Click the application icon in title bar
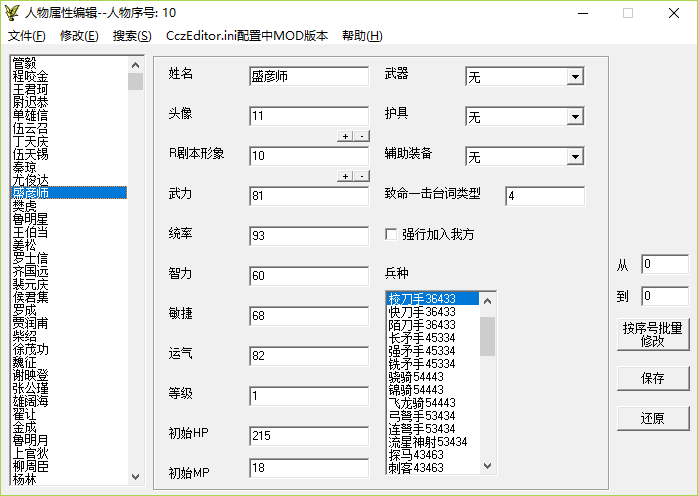Screen dimensions: 698x496 (12, 12)
